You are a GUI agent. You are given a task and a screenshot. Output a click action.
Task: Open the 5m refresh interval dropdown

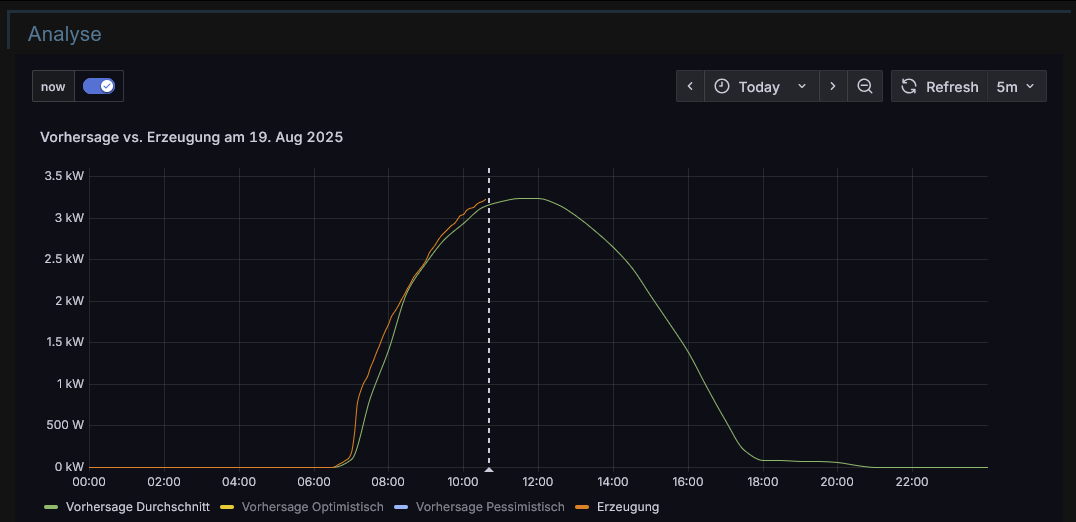click(1017, 86)
